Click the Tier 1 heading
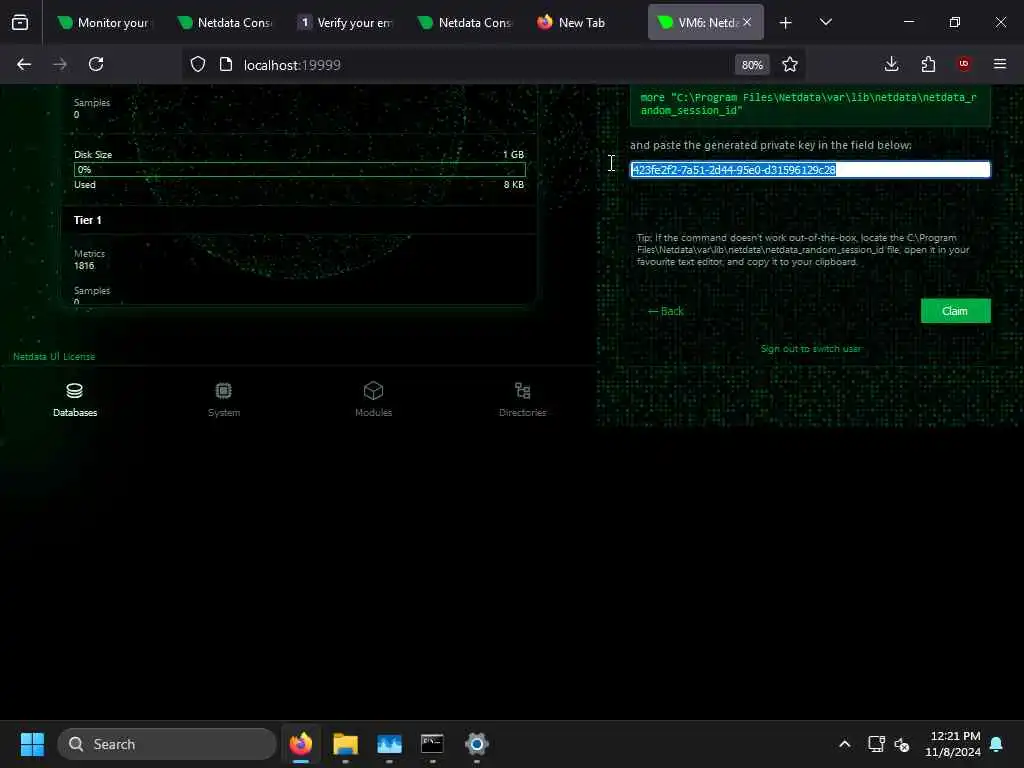The image size is (1024, 768). point(88,221)
